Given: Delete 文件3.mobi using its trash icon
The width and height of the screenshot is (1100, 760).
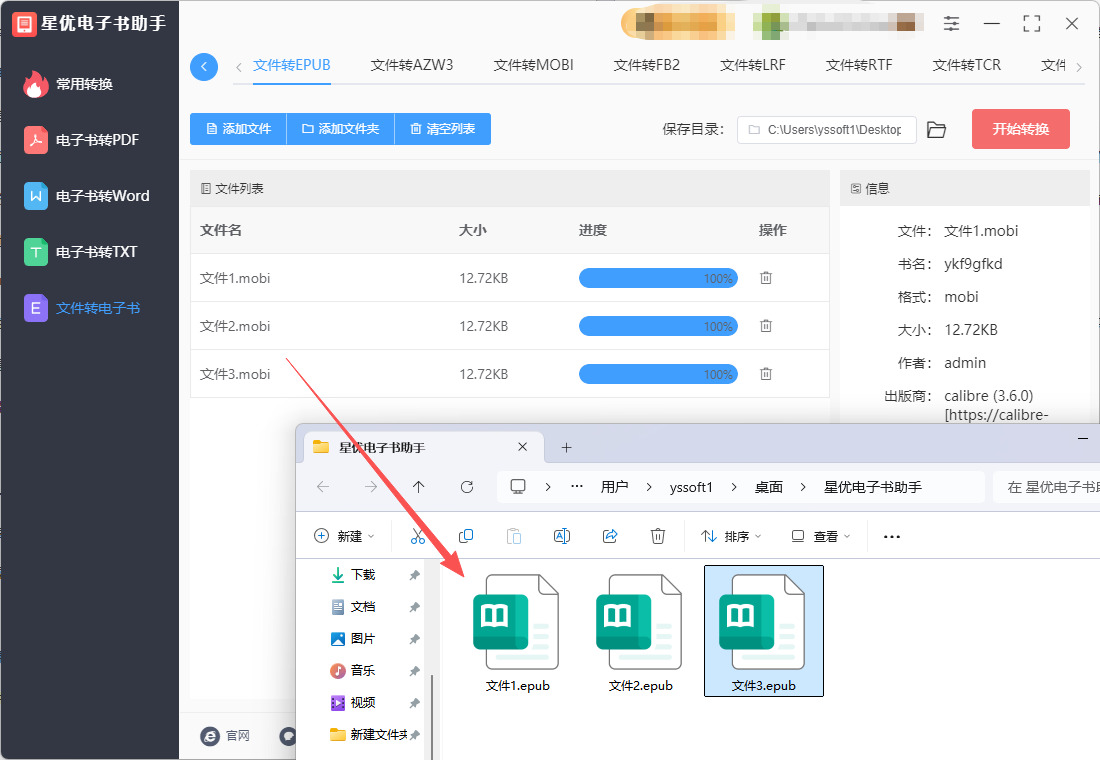Looking at the screenshot, I should [766, 374].
